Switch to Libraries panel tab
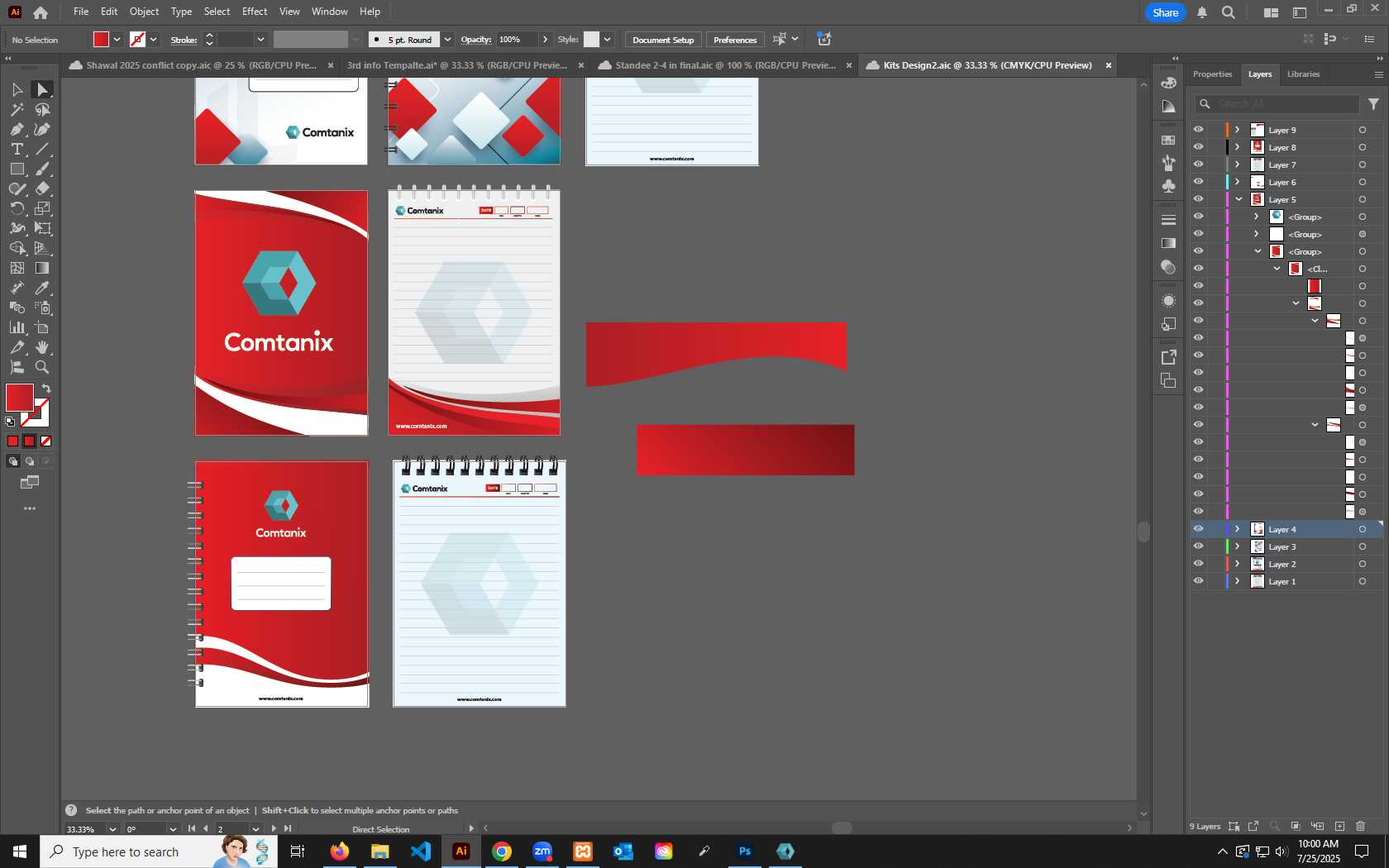The height and width of the screenshot is (868, 1389). pyautogui.click(x=1303, y=74)
